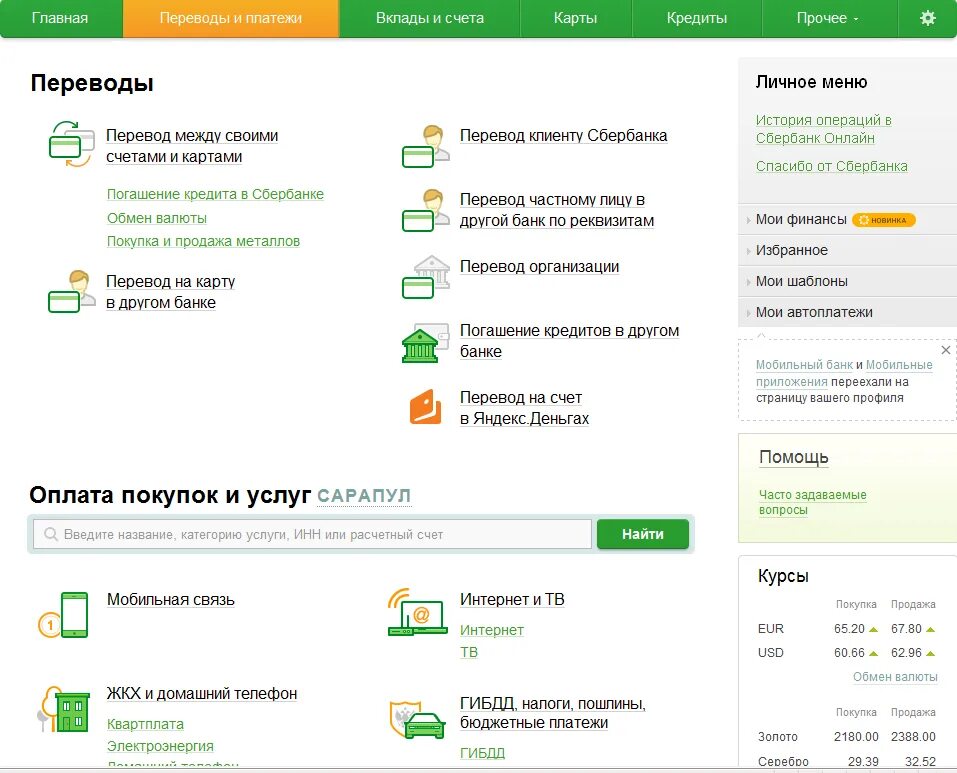
Task: Click the housing utilities building icon
Action: point(63,709)
